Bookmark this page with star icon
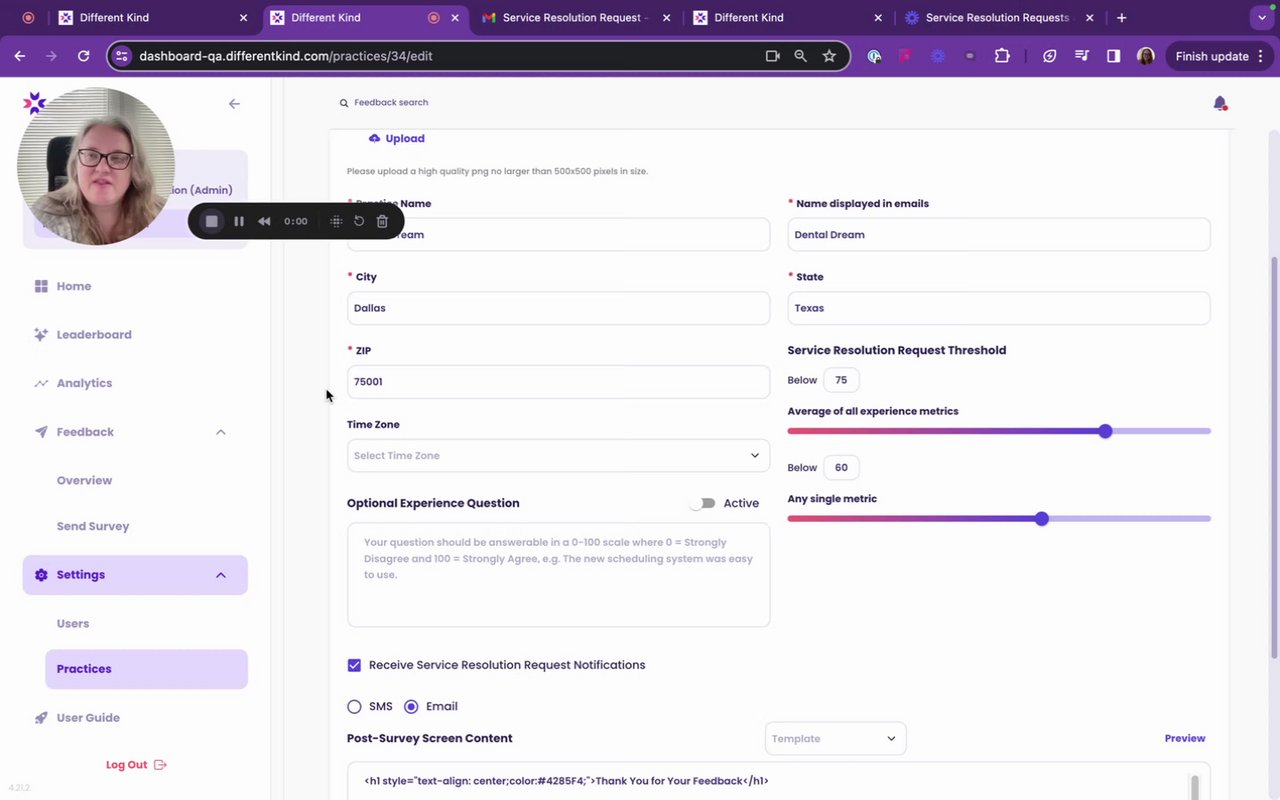 click(829, 56)
